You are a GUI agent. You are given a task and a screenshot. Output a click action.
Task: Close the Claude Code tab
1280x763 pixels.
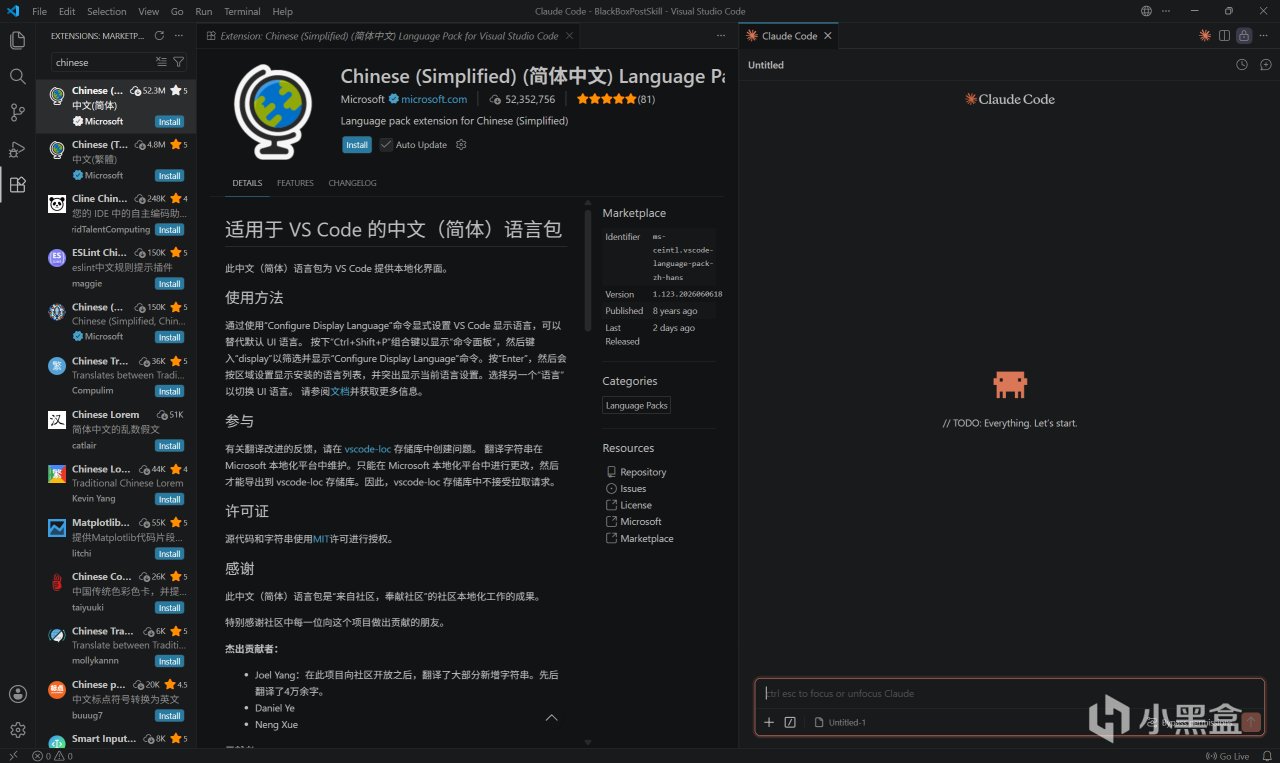click(828, 36)
